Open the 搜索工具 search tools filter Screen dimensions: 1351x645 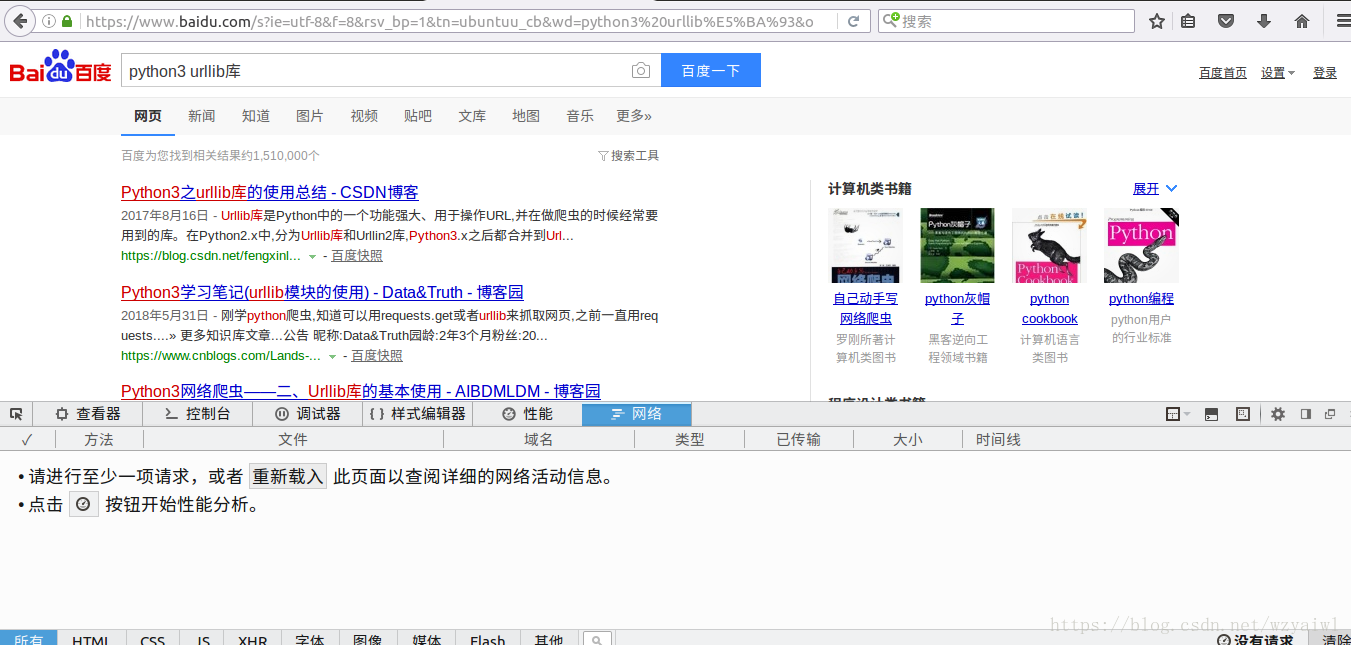coord(628,156)
